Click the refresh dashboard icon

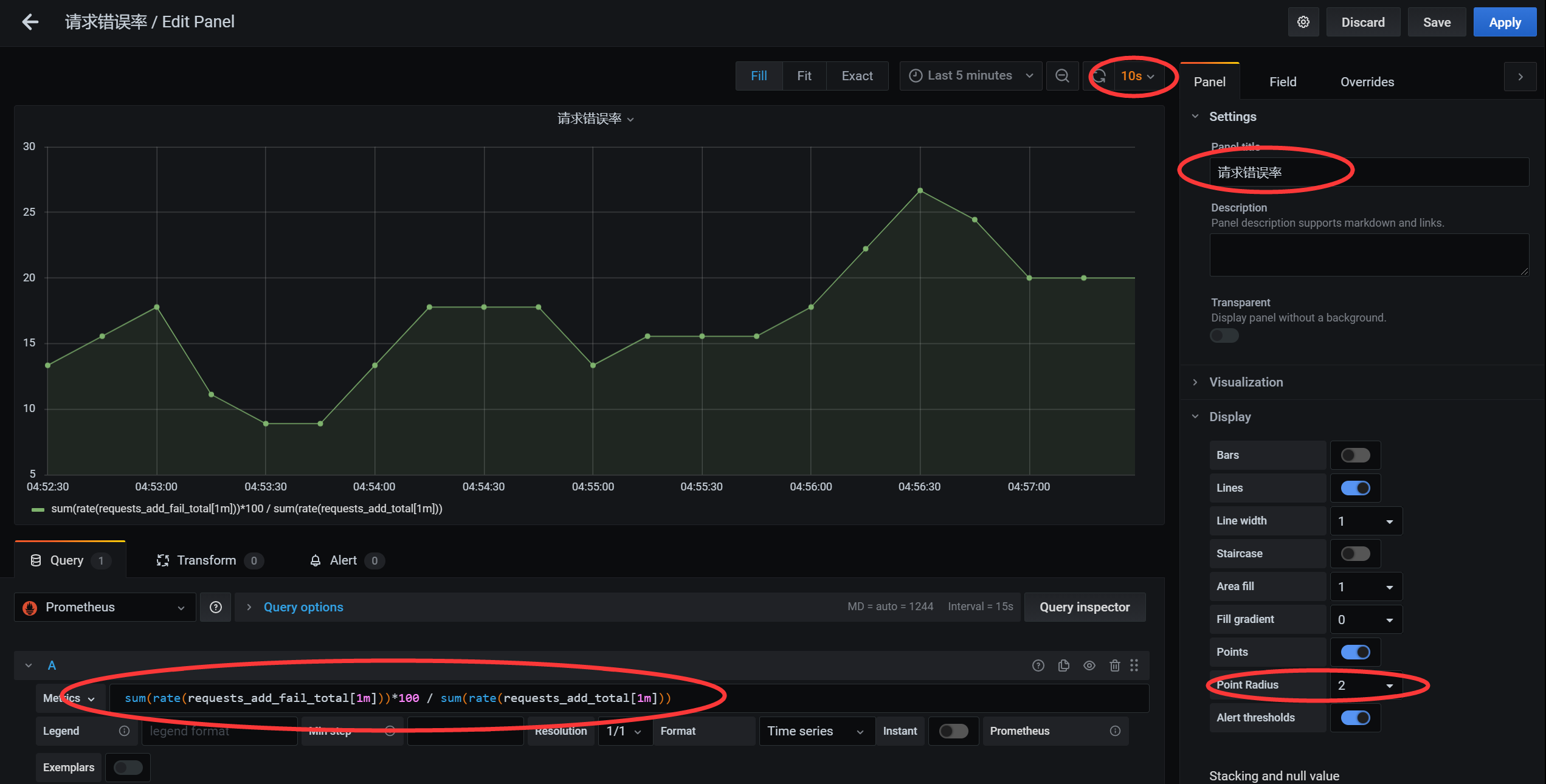click(1099, 76)
